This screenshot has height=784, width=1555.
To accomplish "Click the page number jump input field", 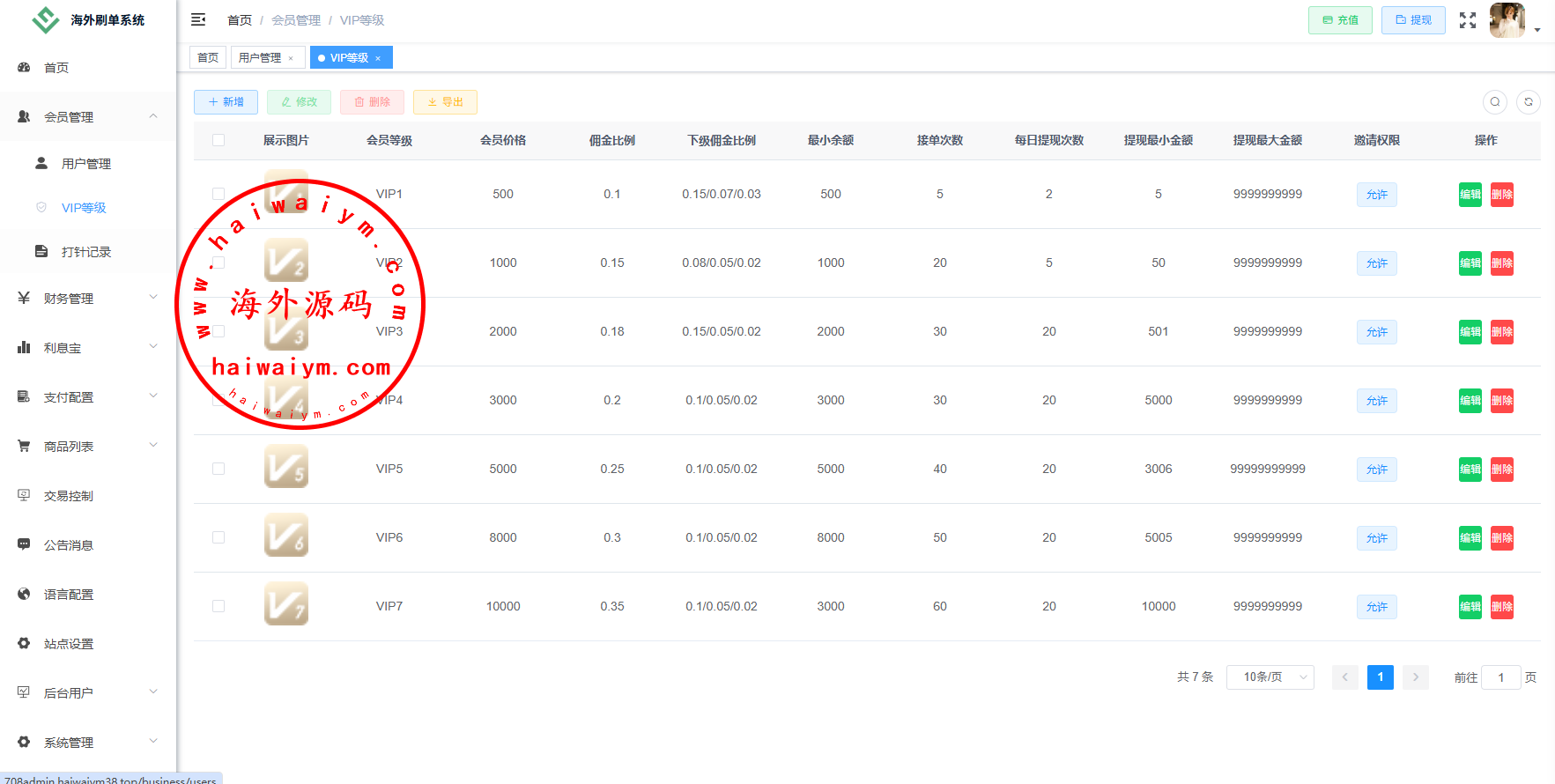I will pos(1500,677).
